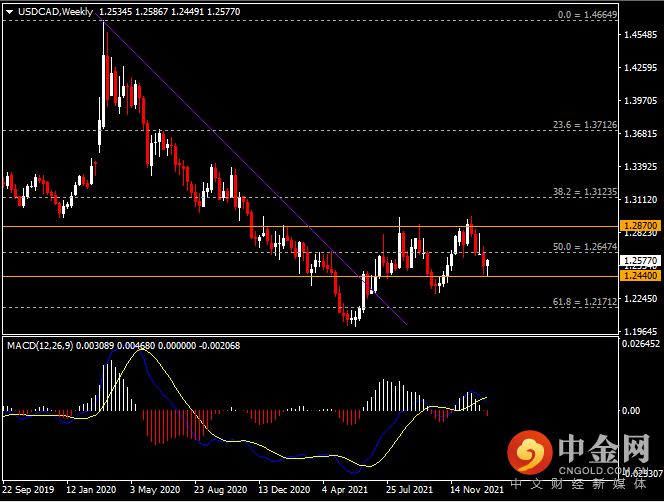Viewport: 664px width, 502px height.
Task: Click the 1.24400 orange price tag
Action: point(640,276)
